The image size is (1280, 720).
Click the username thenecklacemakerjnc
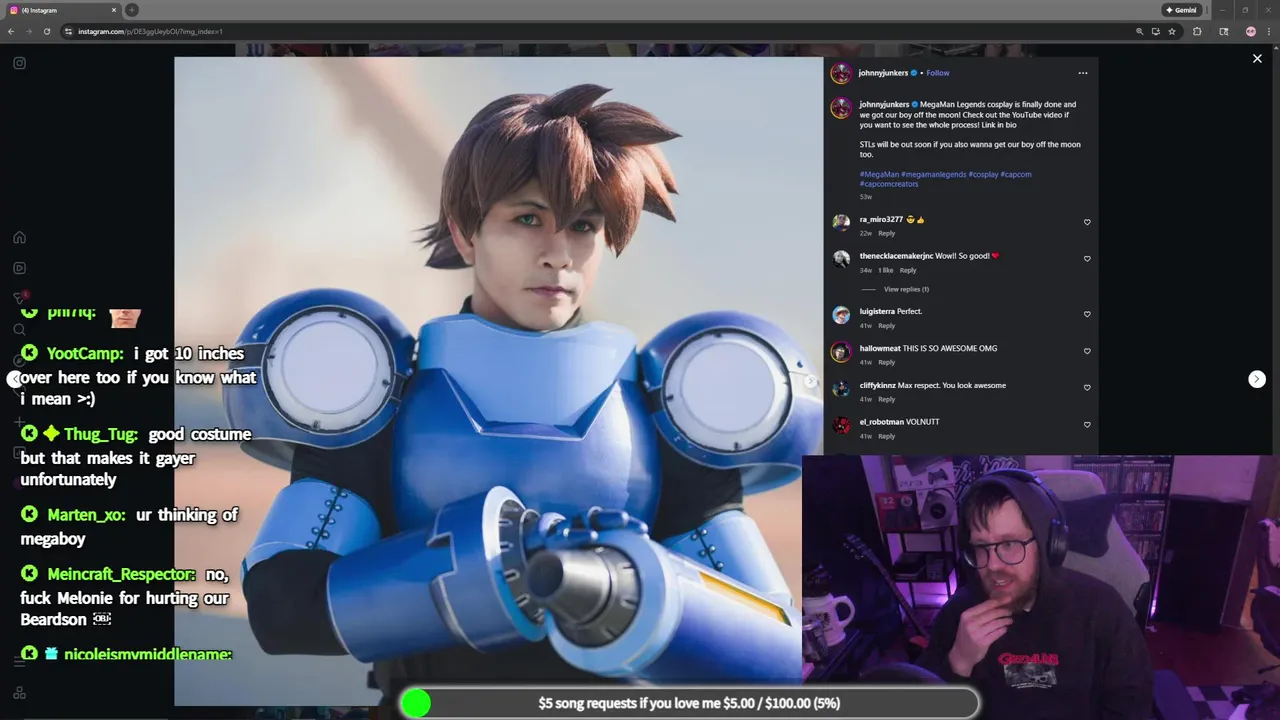(x=896, y=256)
